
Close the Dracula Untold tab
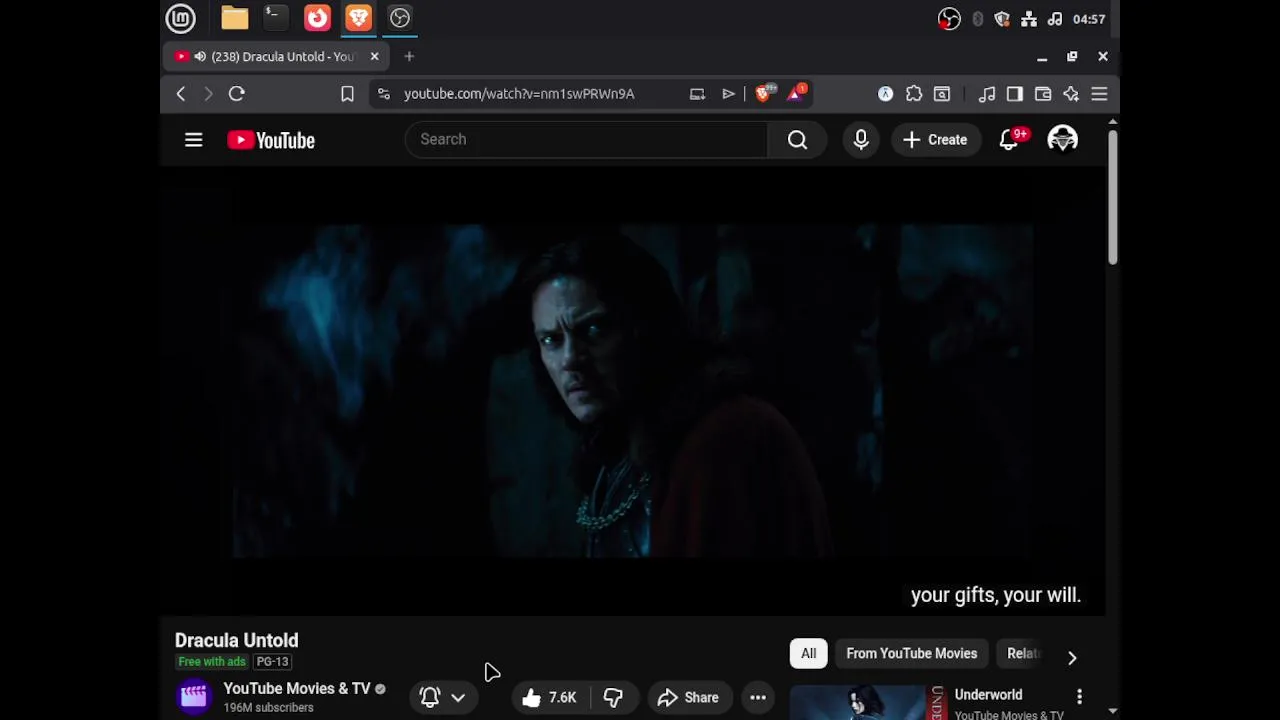374,57
